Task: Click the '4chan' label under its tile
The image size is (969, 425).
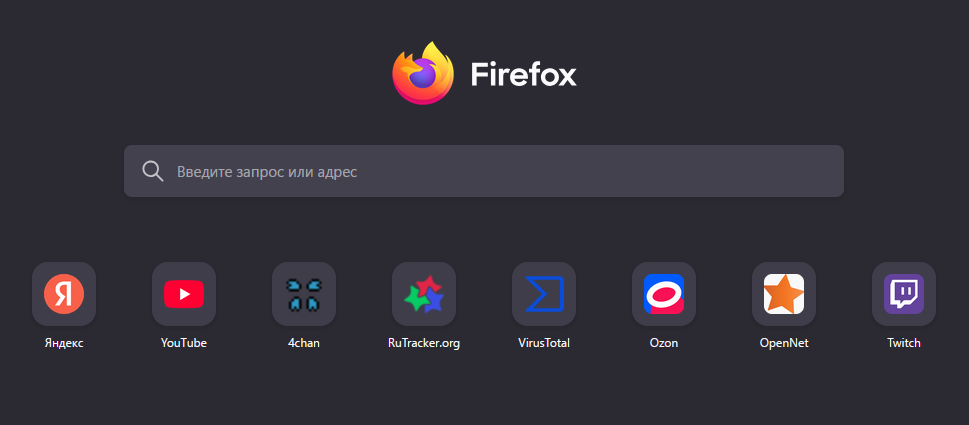Action: [304, 343]
